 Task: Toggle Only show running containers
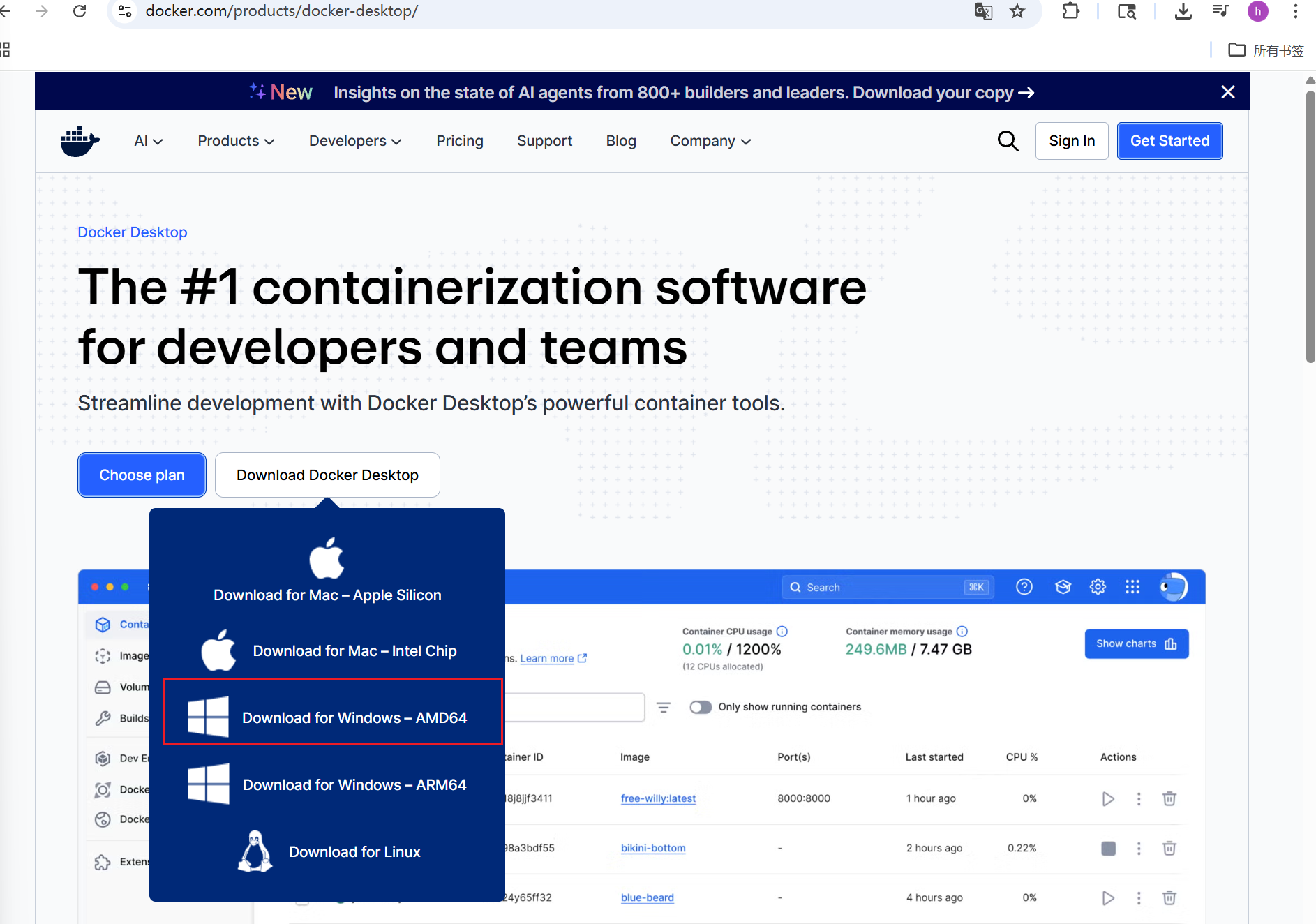click(701, 707)
